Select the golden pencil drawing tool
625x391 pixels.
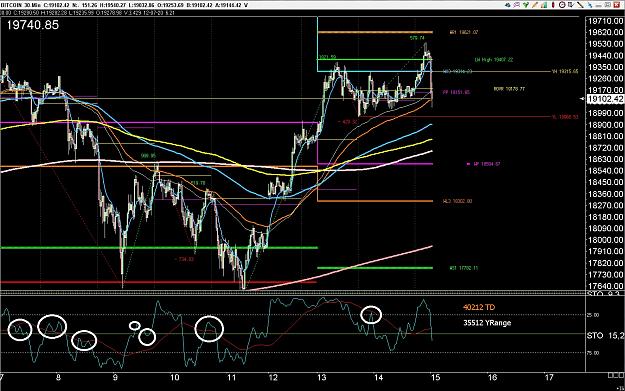coord(535,5)
